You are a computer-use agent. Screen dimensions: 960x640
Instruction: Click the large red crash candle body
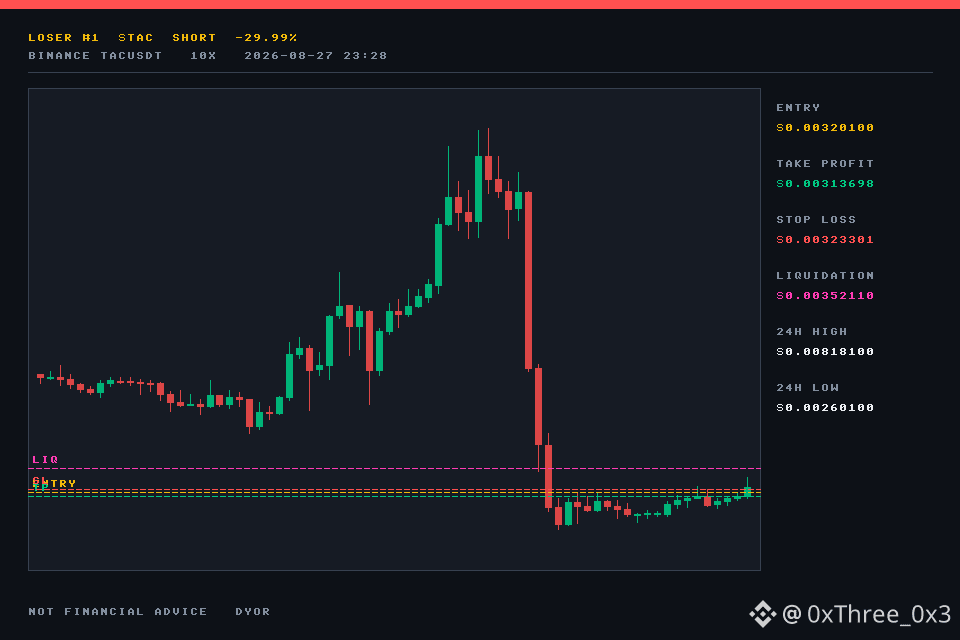coord(528,280)
